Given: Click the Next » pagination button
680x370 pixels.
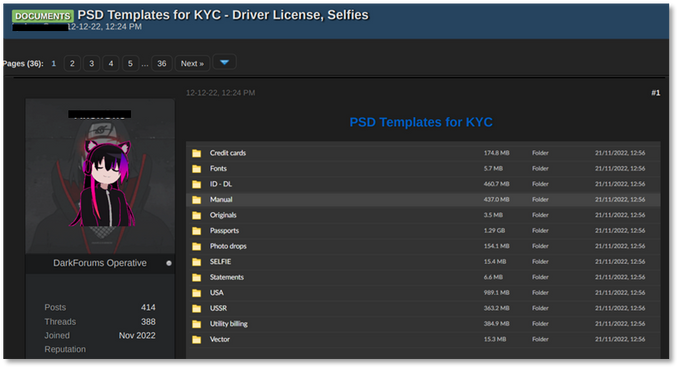Looking at the screenshot, I should pyautogui.click(x=192, y=64).
